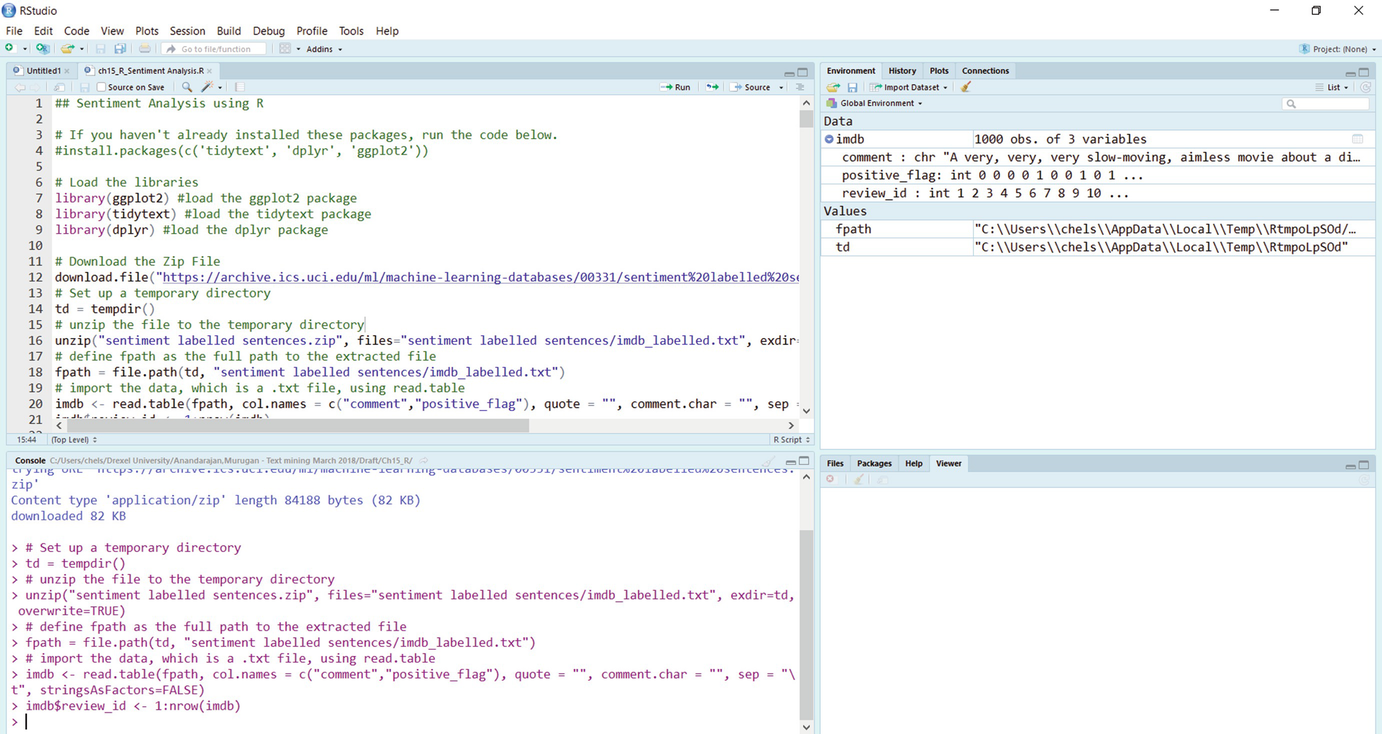
Task: Click the Show document outline icon
Action: coord(800,87)
